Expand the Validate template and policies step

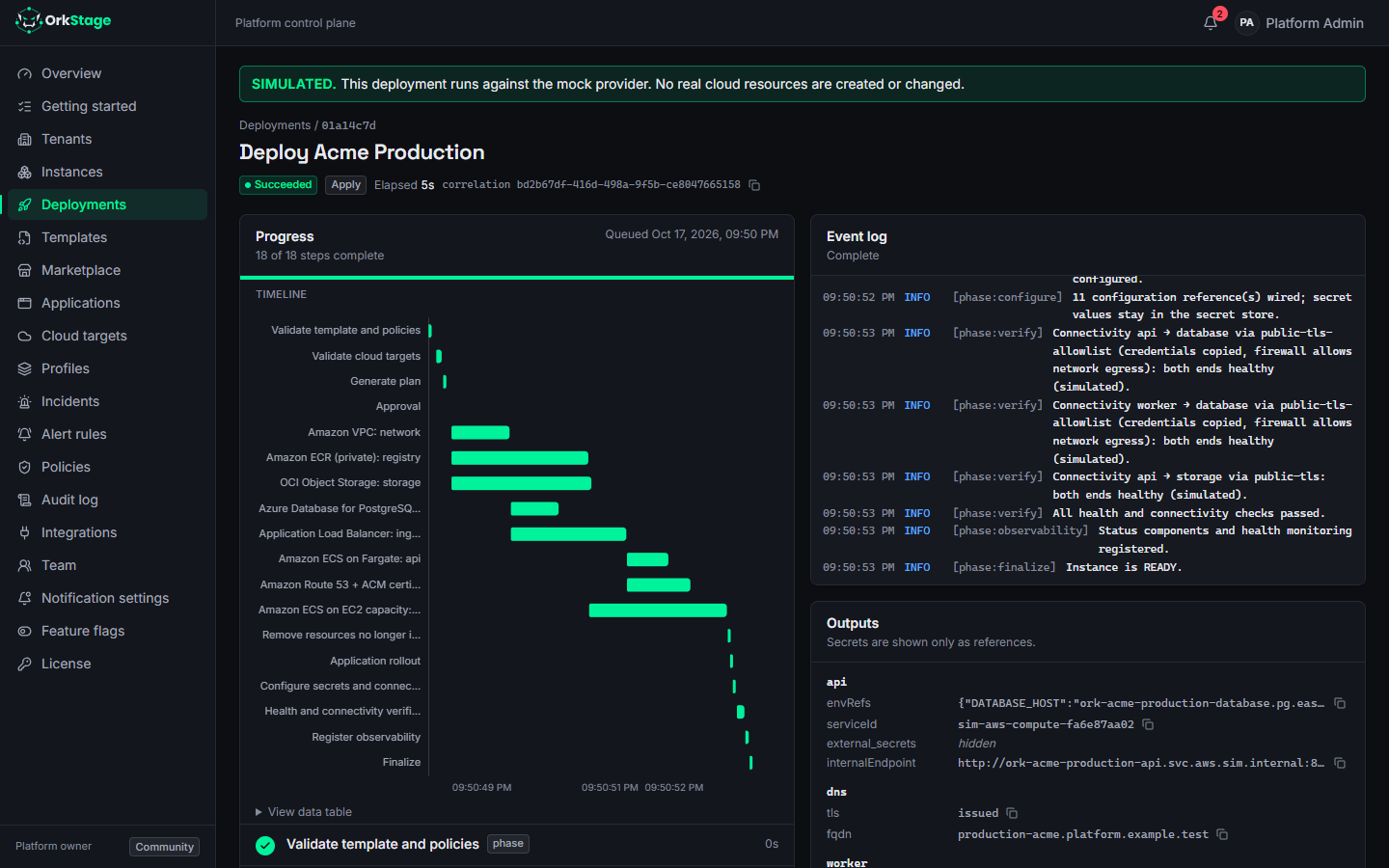[x=517, y=844]
